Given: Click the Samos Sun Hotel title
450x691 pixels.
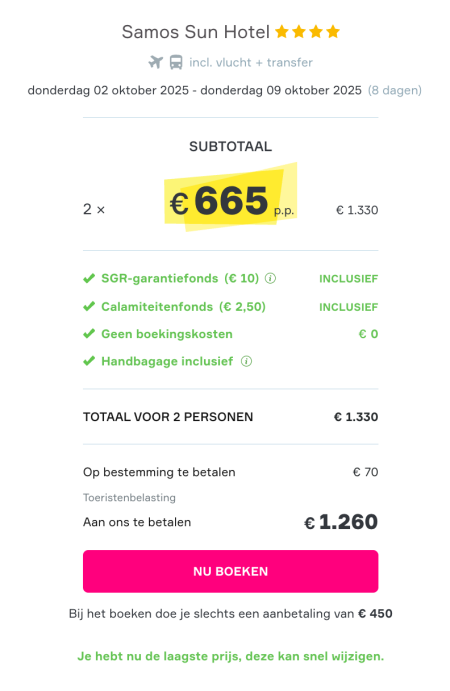Looking at the screenshot, I should (x=196, y=32).
